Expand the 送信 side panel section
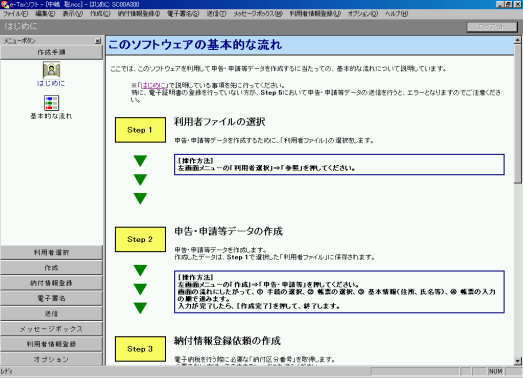 pos(51,314)
